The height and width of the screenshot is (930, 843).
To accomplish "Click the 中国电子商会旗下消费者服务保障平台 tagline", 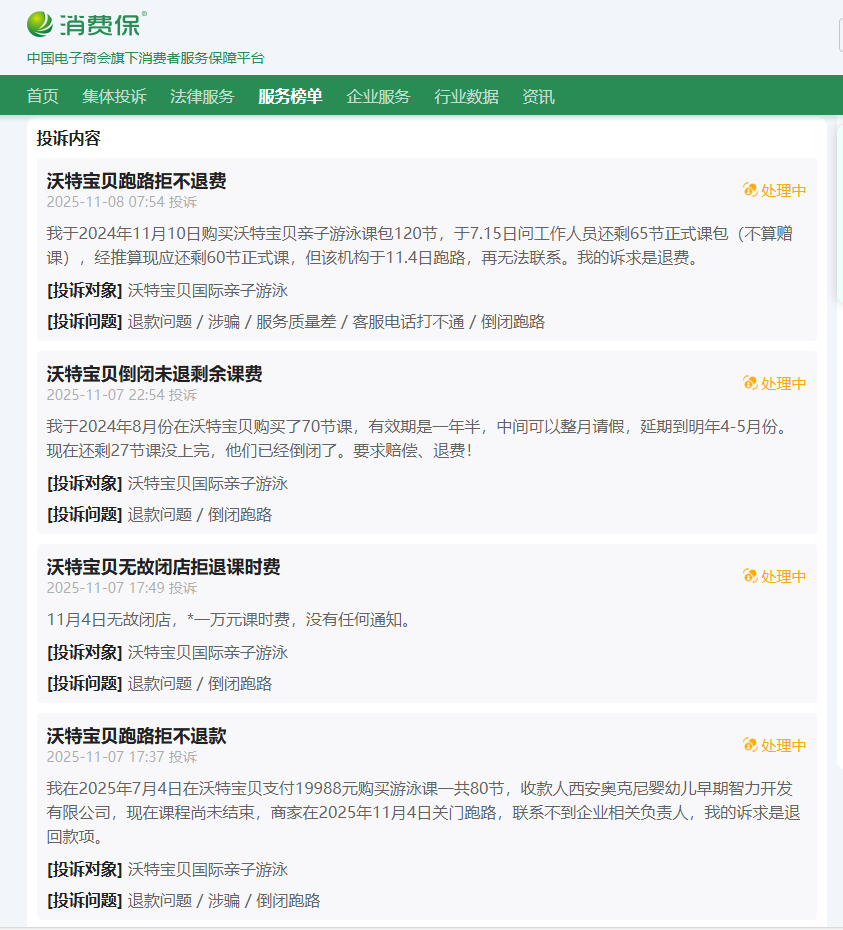I will click(146, 58).
